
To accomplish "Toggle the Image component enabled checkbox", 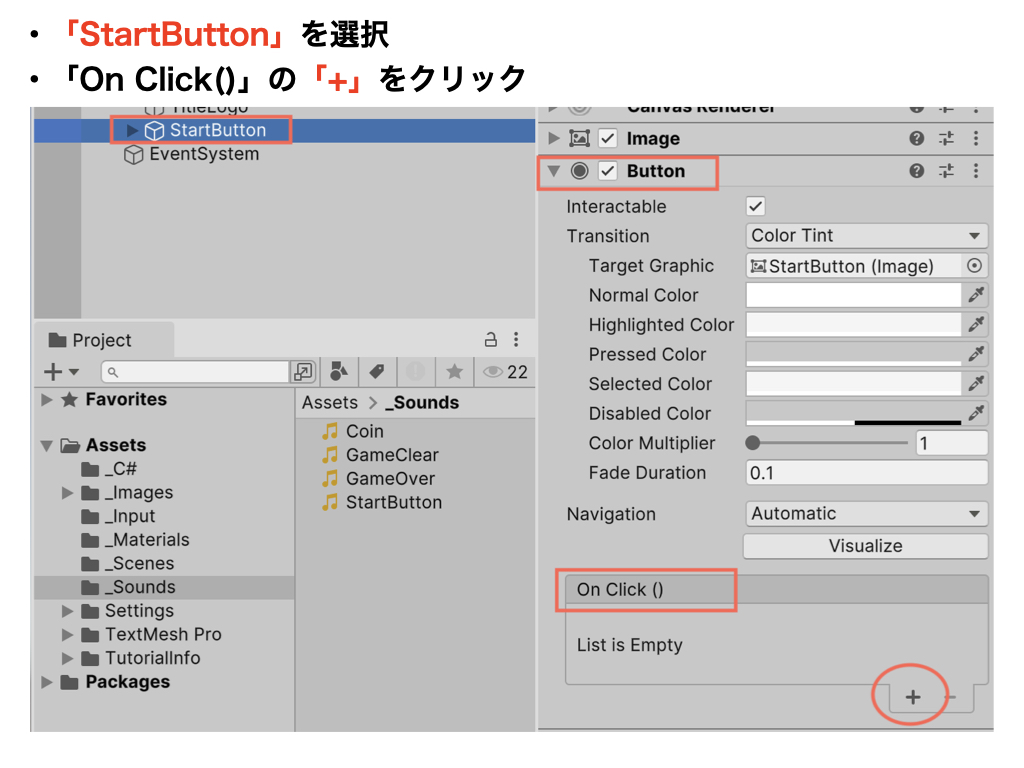I will pos(607,139).
